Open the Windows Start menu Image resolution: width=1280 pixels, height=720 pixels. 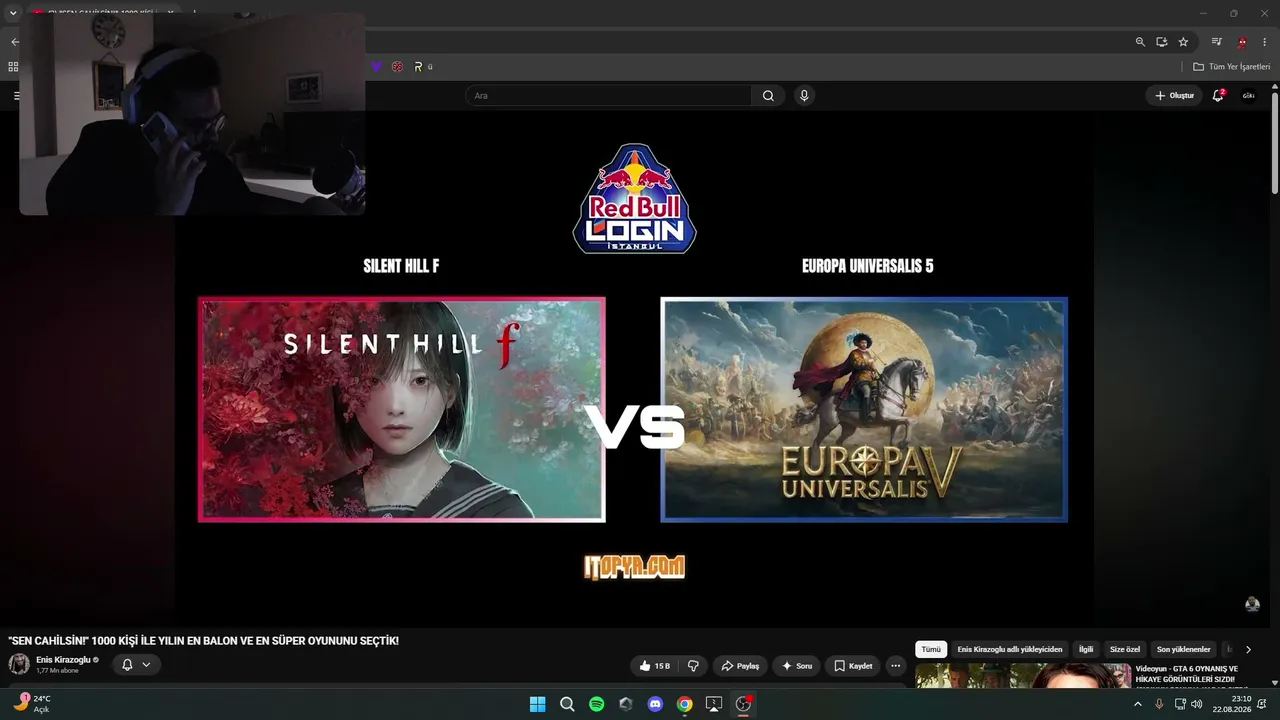(537, 704)
